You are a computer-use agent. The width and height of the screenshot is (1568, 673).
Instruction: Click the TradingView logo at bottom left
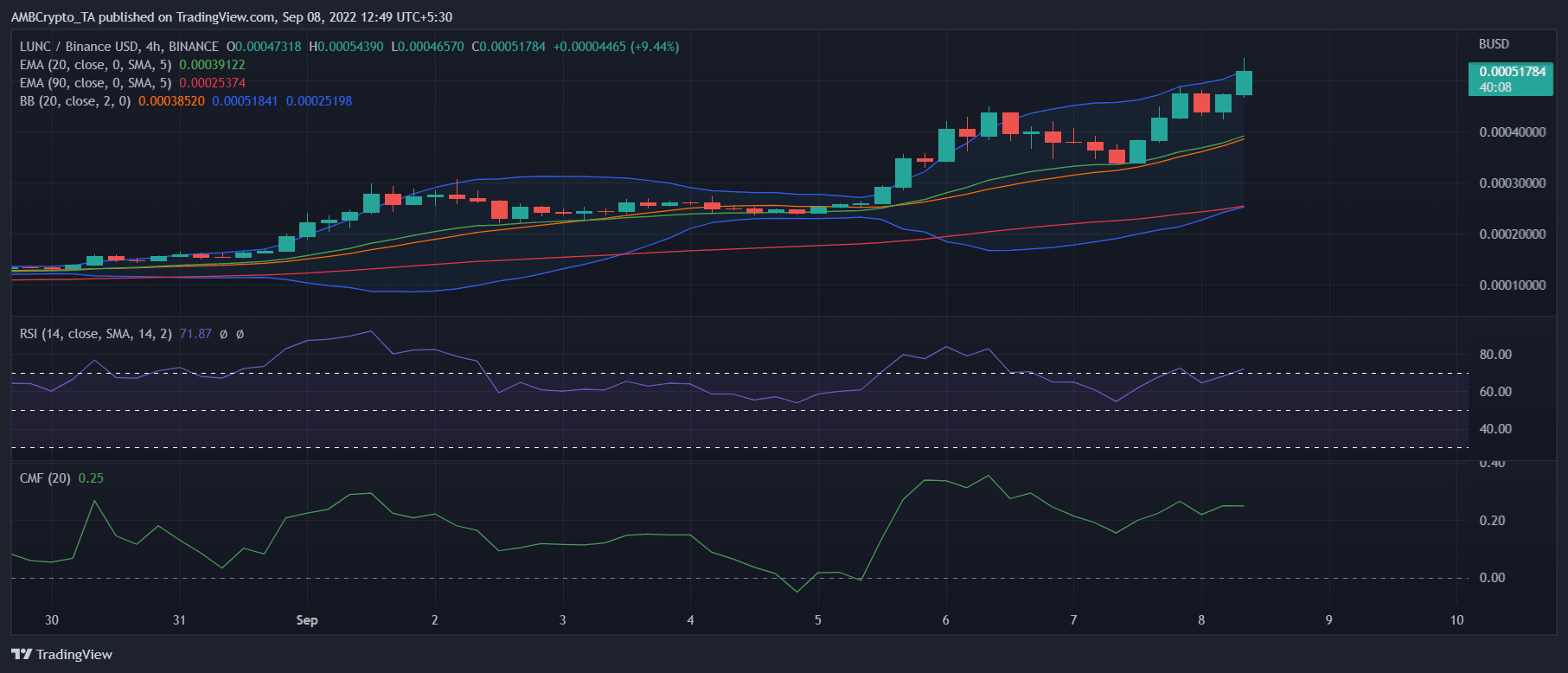coord(61,654)
